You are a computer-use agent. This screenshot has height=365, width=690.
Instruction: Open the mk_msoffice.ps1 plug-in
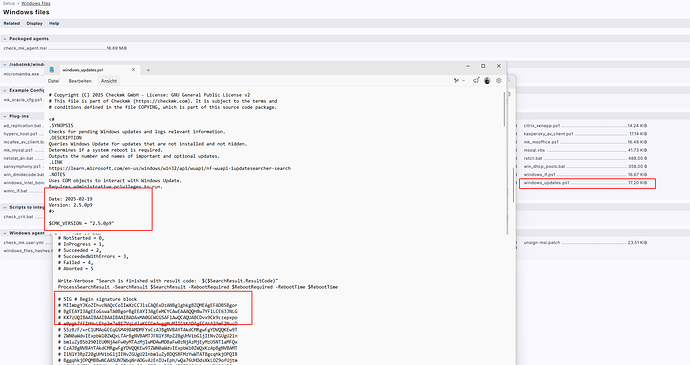(x=541, y=142)
